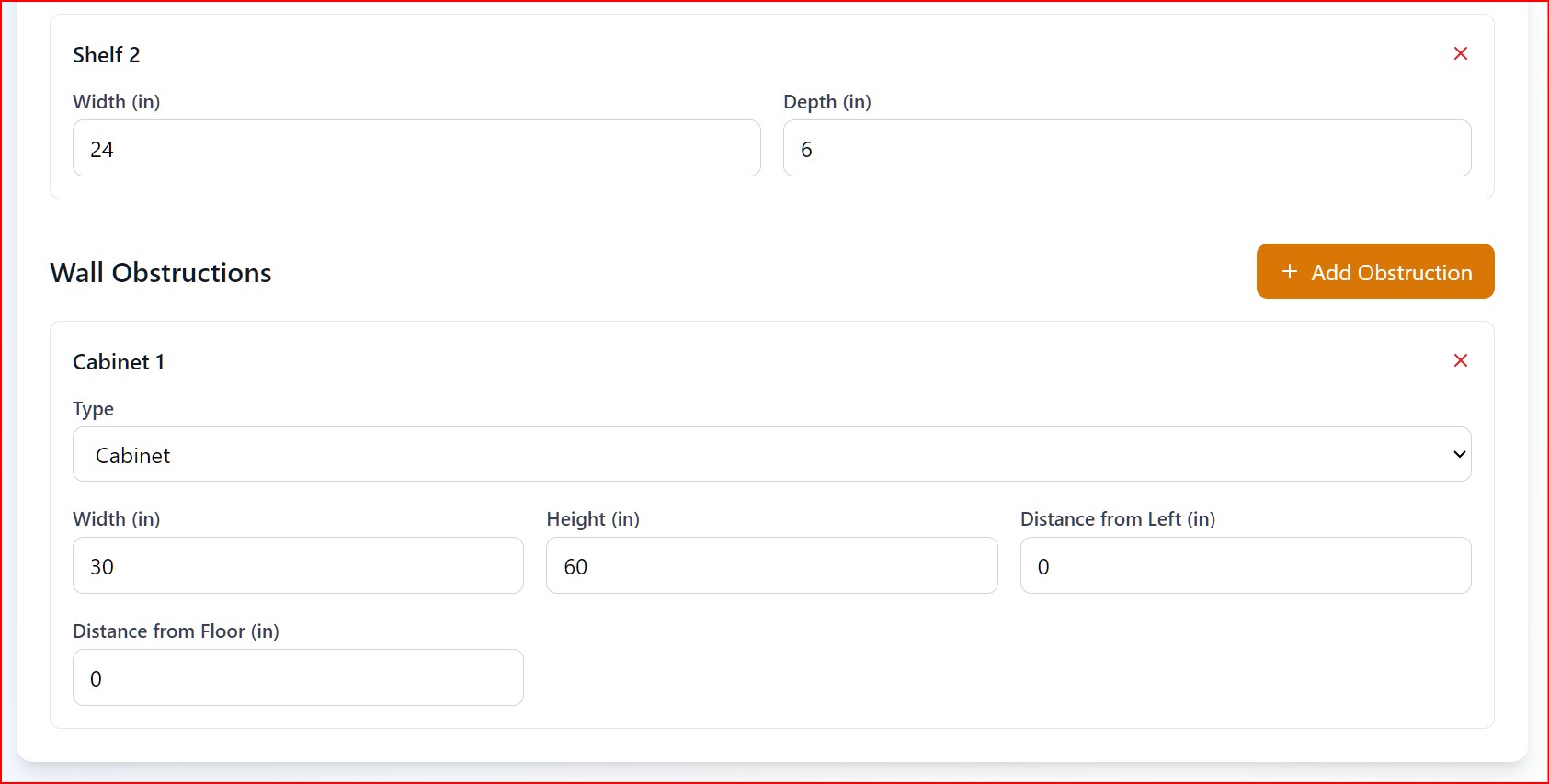Click the plus icon in Add Obstruction
The width and height of the screenshot is (1549, 784).
(x=1289, y=271)
